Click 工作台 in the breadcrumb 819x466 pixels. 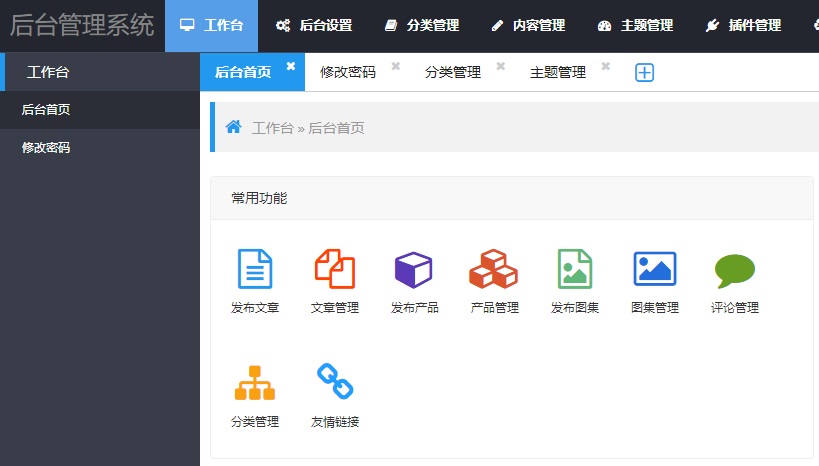tap(273, 128)
